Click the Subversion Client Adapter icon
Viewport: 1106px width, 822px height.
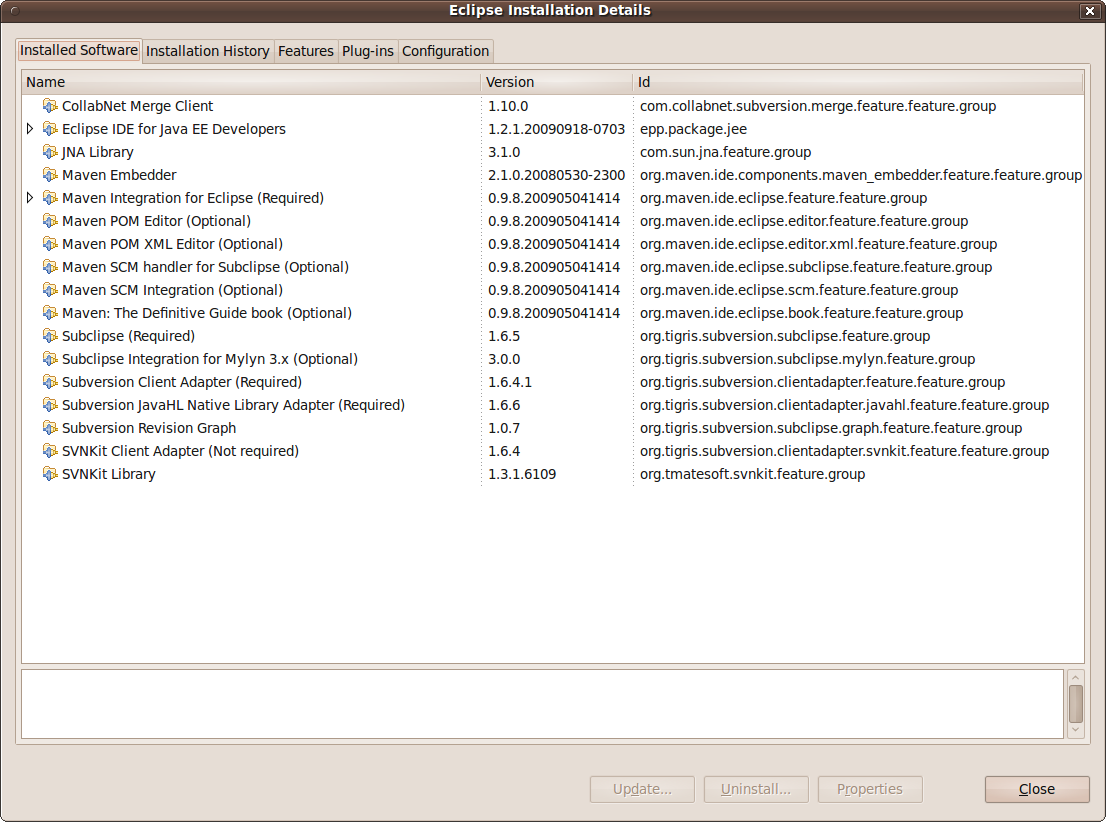tap(50, 382)
